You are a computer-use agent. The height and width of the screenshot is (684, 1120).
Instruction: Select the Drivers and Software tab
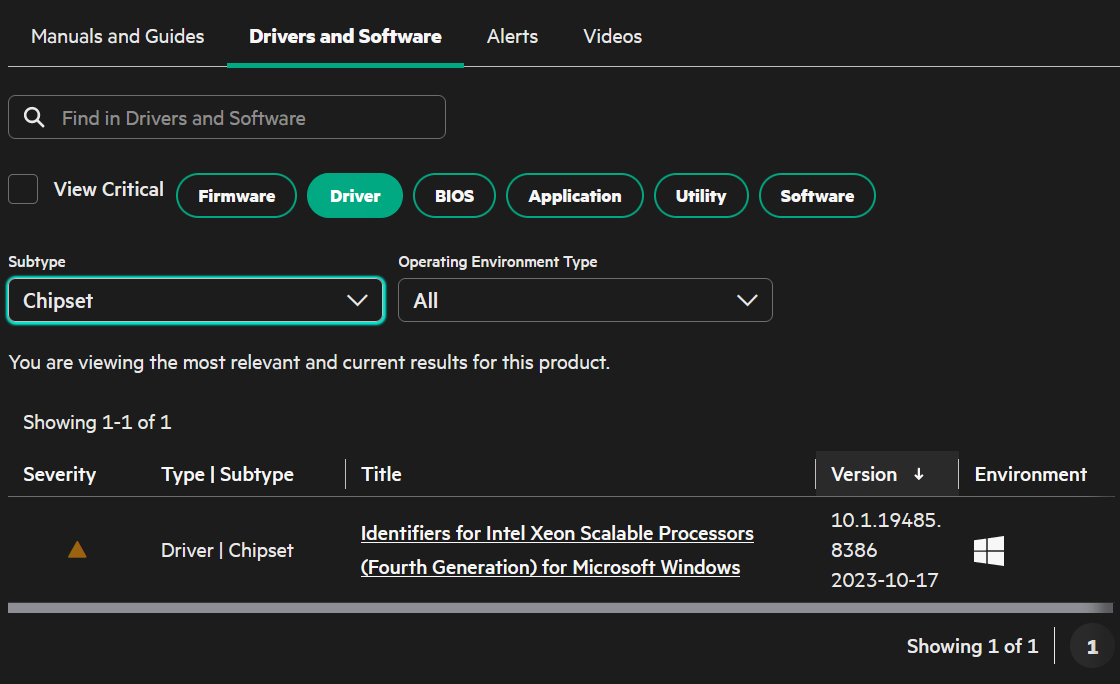click(345, 36)
